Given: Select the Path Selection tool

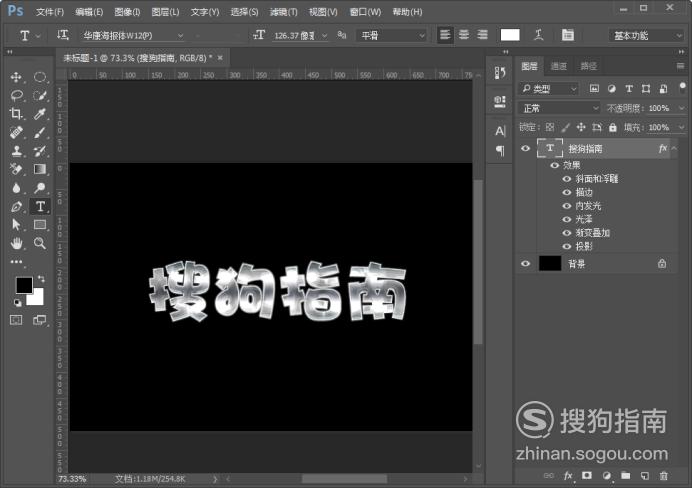Looking at the screenshot, I should click(x=16, y=225).
